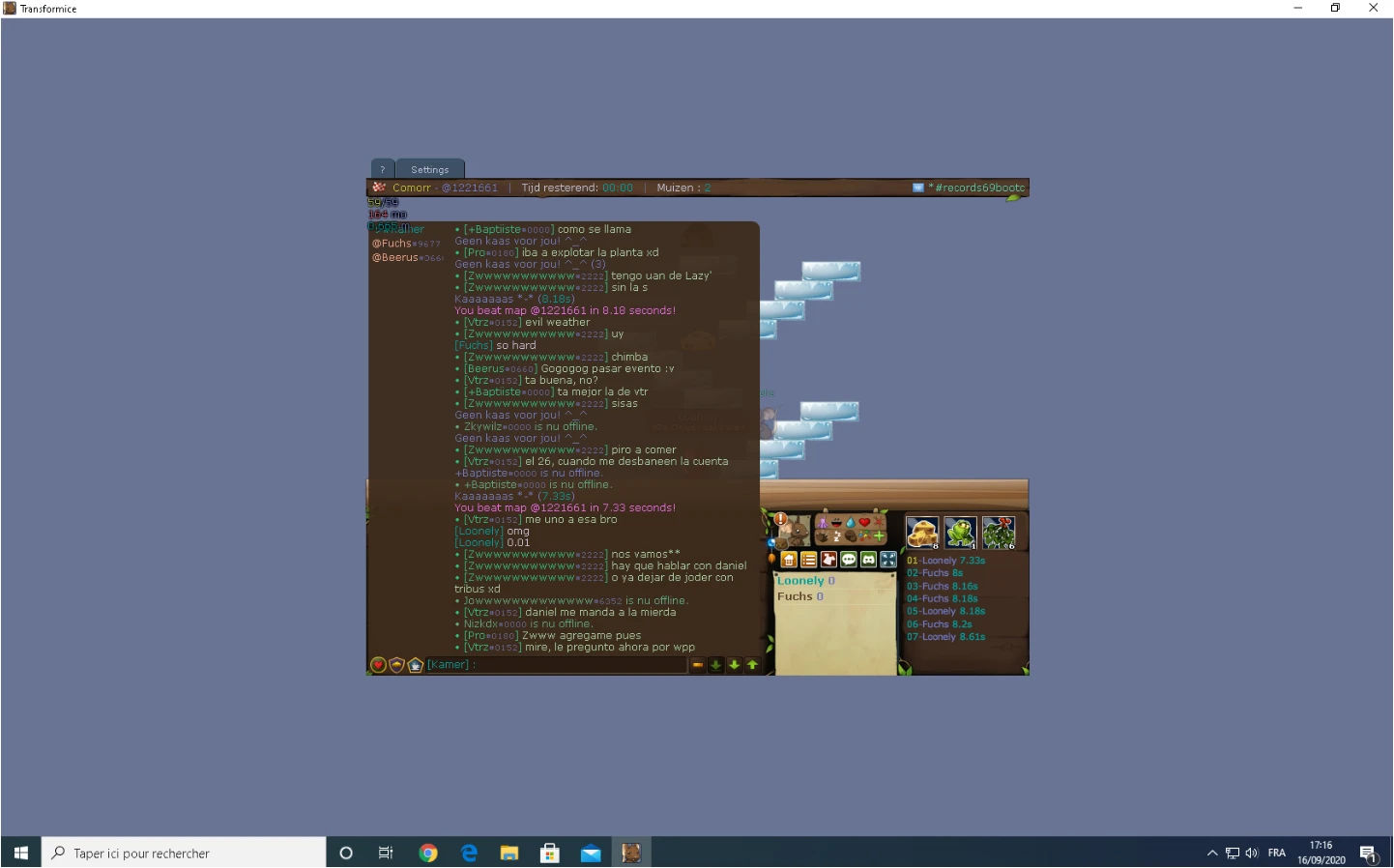
Task: Click Loonely in the parchment player list
Action: 800,581
